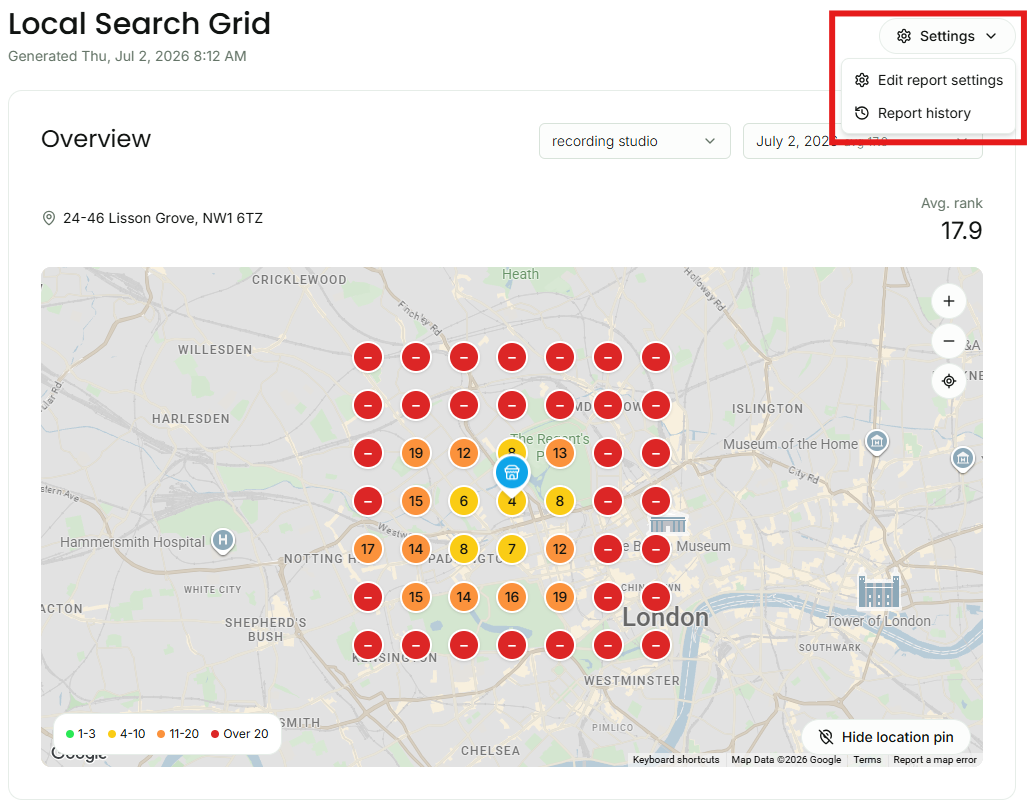
Task: Click the HARLESDEN map label
Action: [191, 419]
